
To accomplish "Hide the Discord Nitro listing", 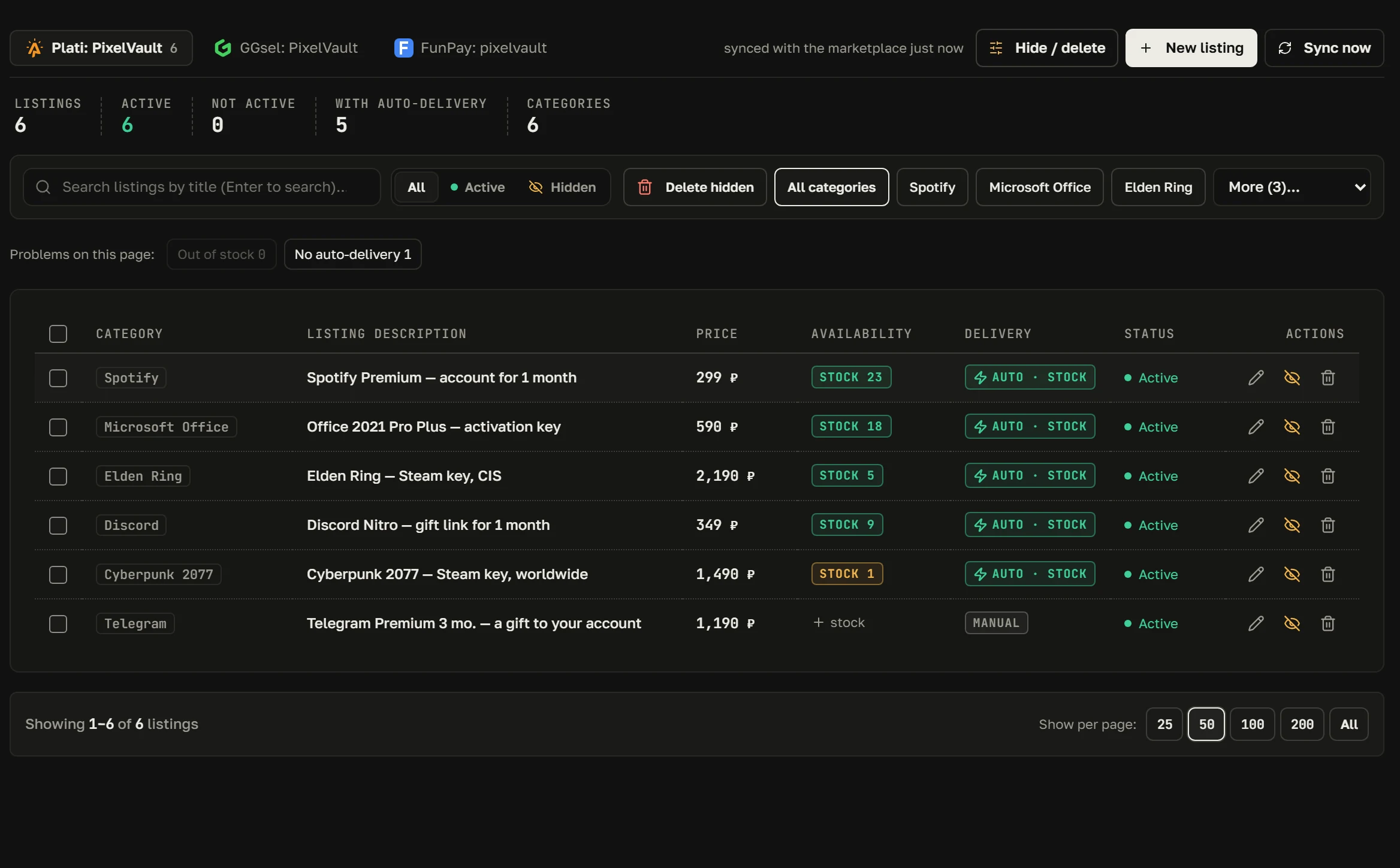I will [x=1292, y=525].
